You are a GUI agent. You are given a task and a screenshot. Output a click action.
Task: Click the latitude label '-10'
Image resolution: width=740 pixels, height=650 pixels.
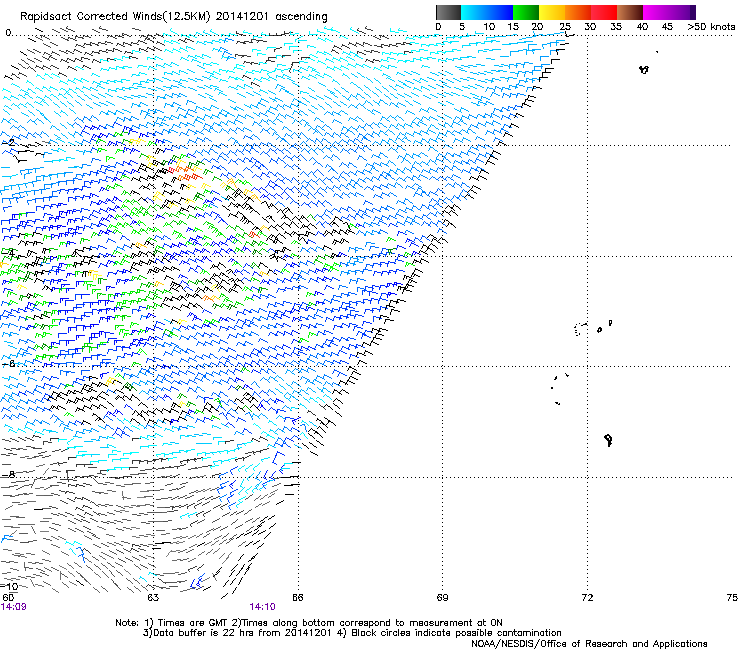[x=9, y=586]
